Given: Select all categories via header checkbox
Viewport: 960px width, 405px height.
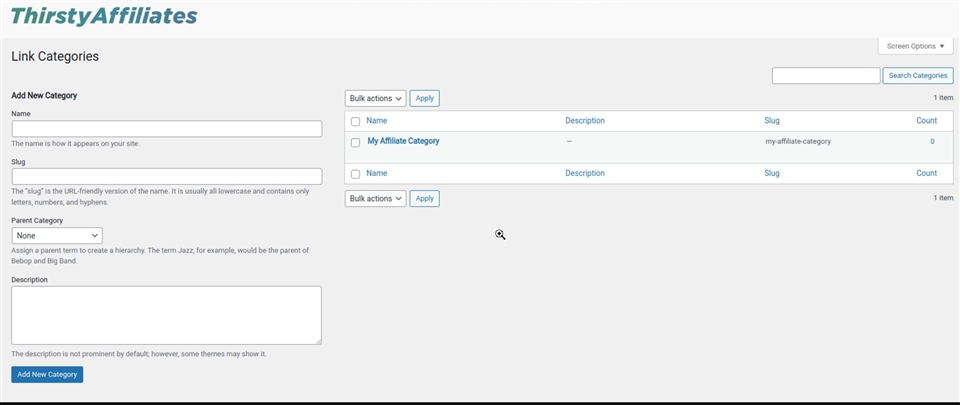Looking at the screenshot, I should [355, 121].
